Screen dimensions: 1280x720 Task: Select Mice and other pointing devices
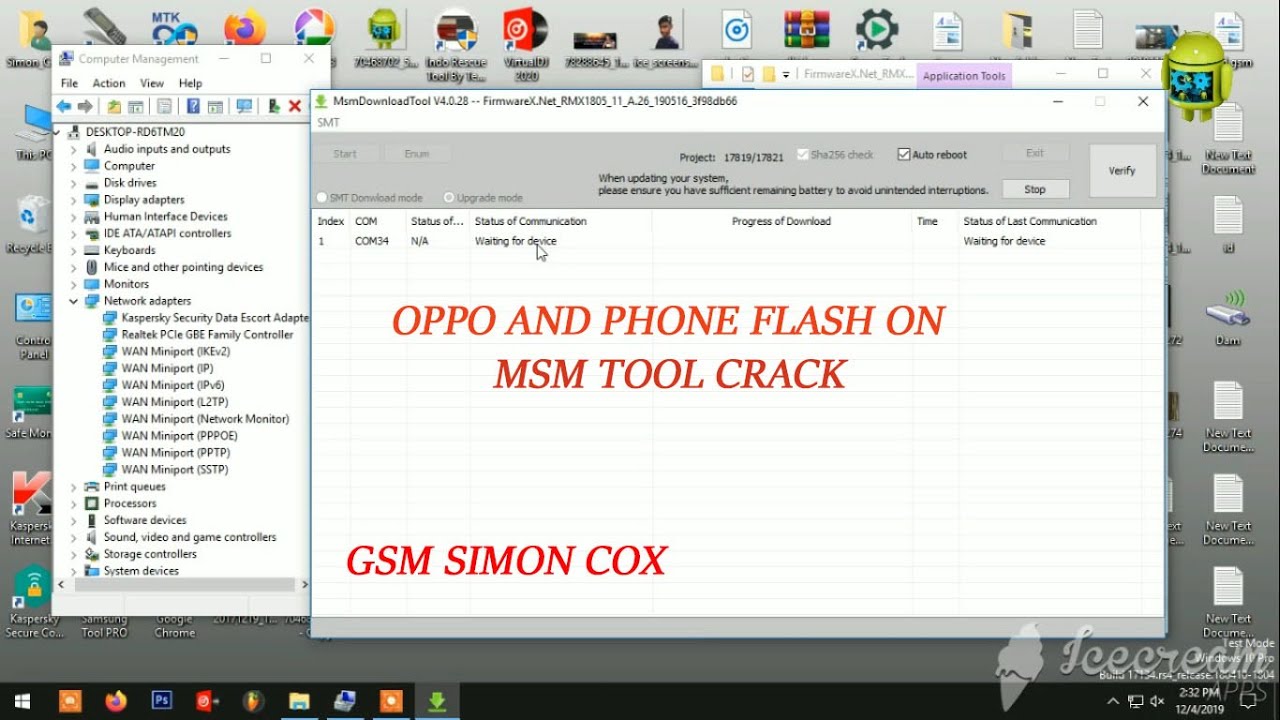[x=183, y=267]
